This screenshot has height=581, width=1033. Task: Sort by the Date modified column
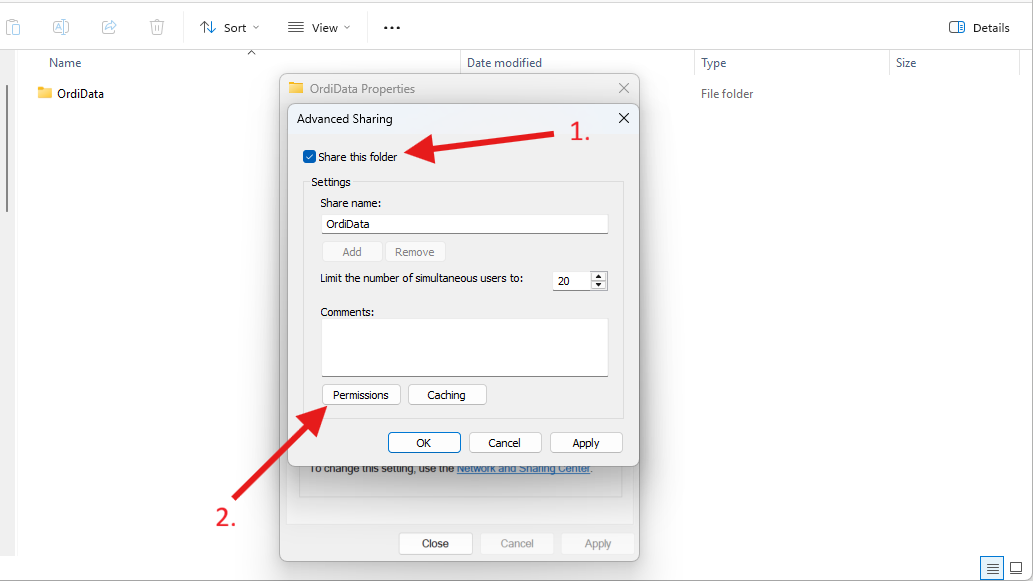pyautogui.click(x=504, y=63)
